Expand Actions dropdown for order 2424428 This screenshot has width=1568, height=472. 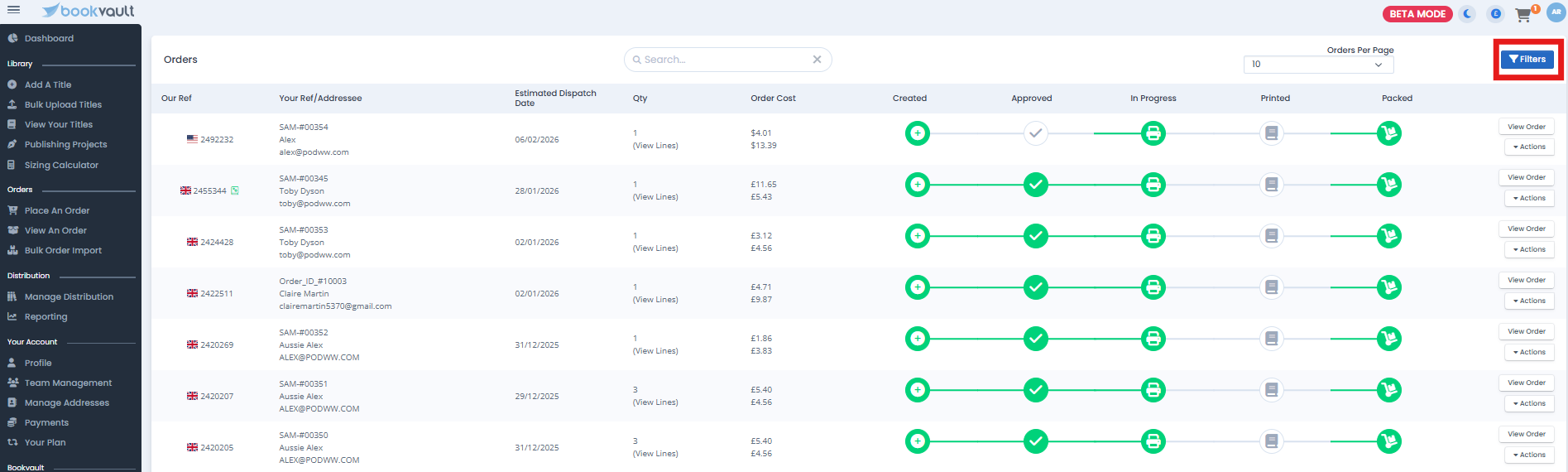coord(1529,250)
